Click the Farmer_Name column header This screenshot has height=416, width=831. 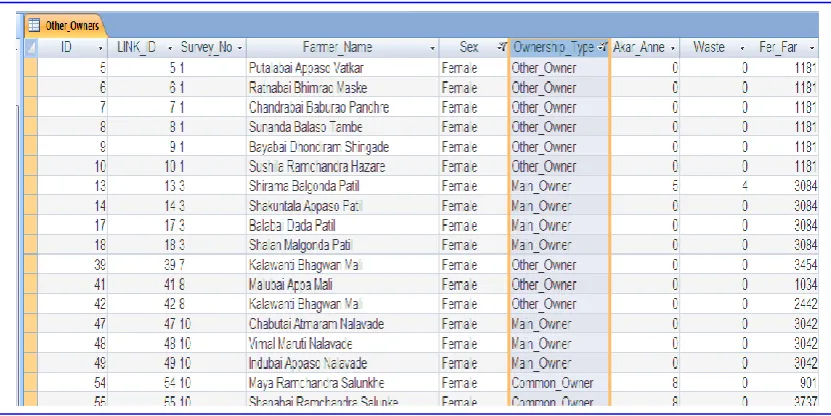(x=338, y=48)
